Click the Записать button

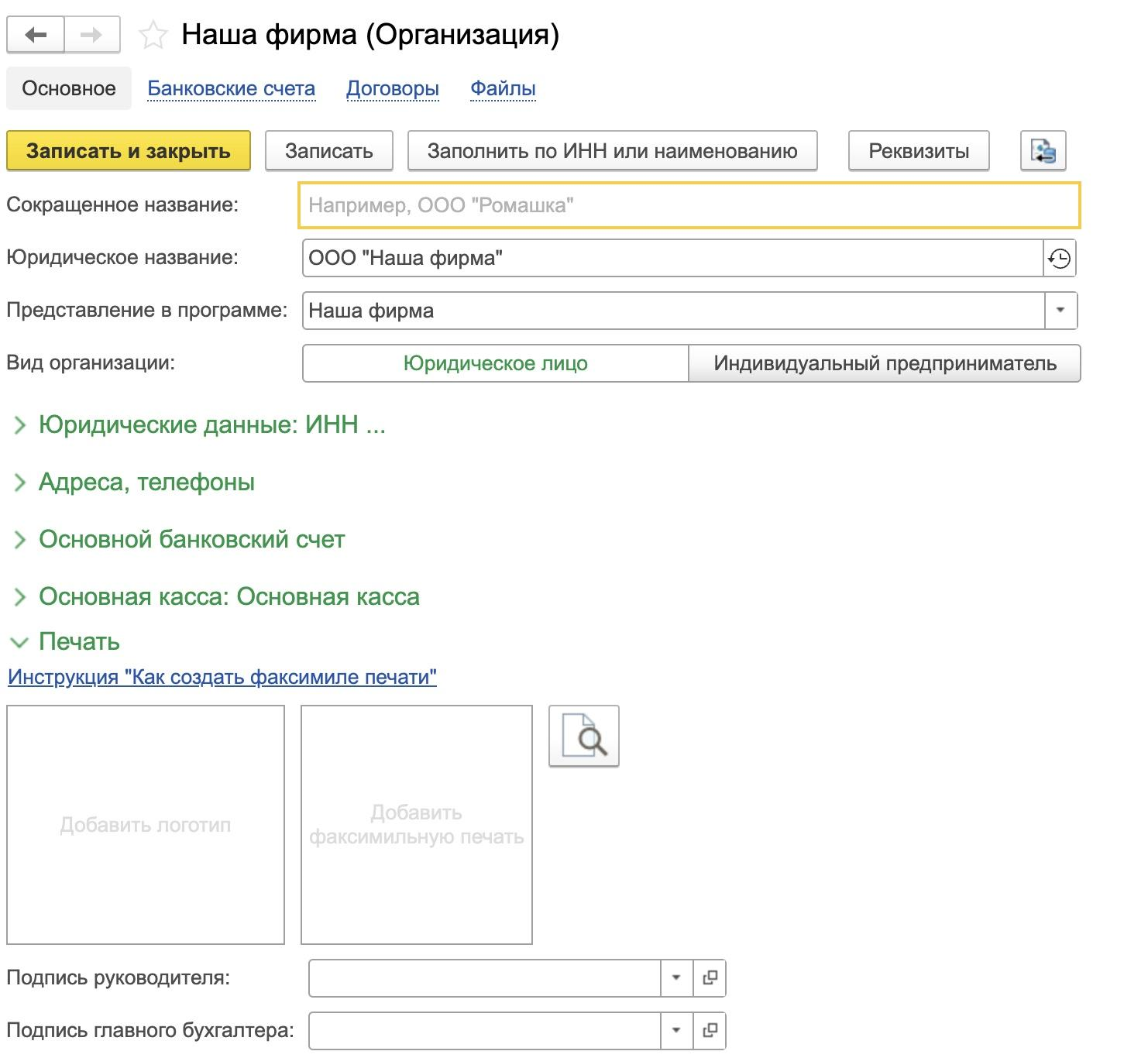coord(329,150)
